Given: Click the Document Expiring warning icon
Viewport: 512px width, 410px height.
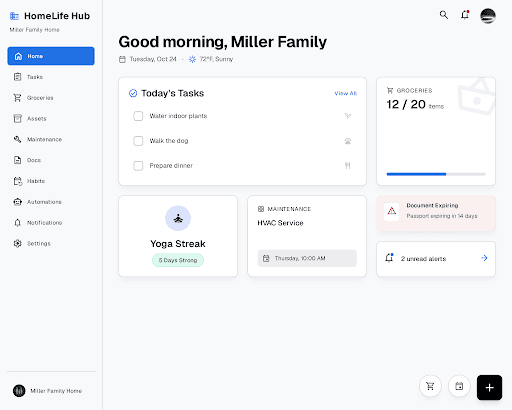Looking at the screenshot, I should [392, 211].
